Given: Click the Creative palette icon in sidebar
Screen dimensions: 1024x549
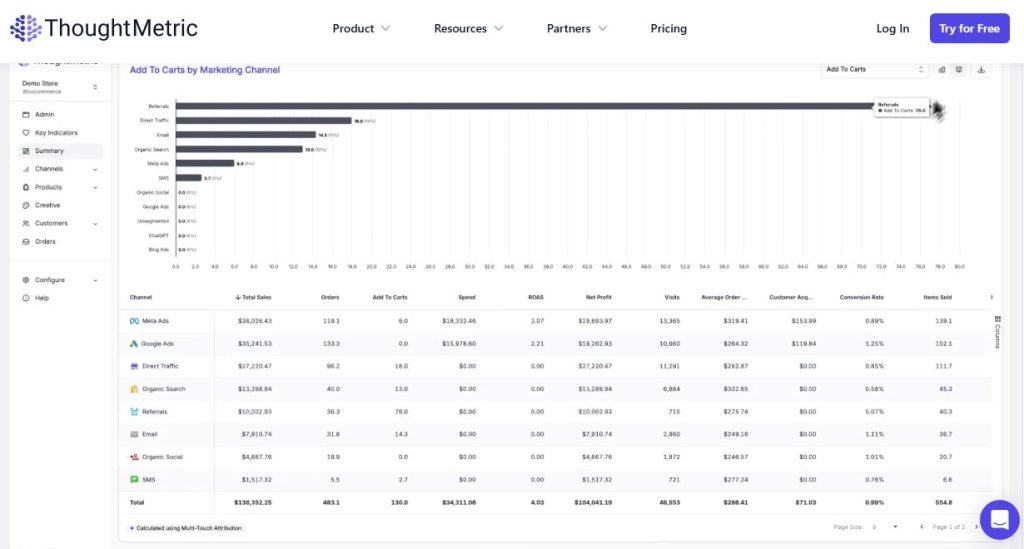Looking at the screenshot, I should [26, 205].
